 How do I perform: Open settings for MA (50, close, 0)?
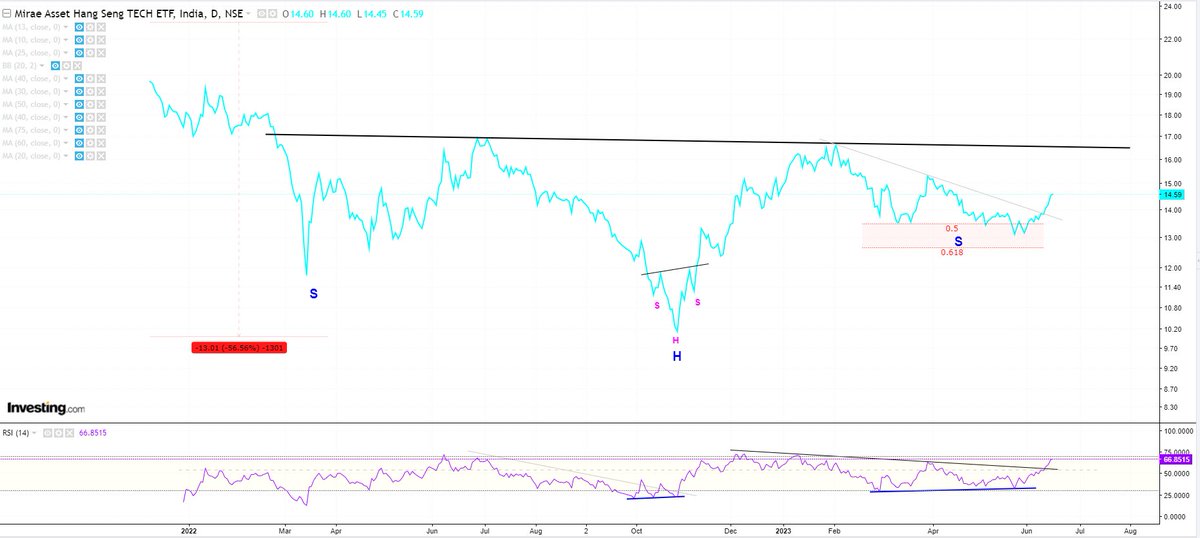(90, 104)
